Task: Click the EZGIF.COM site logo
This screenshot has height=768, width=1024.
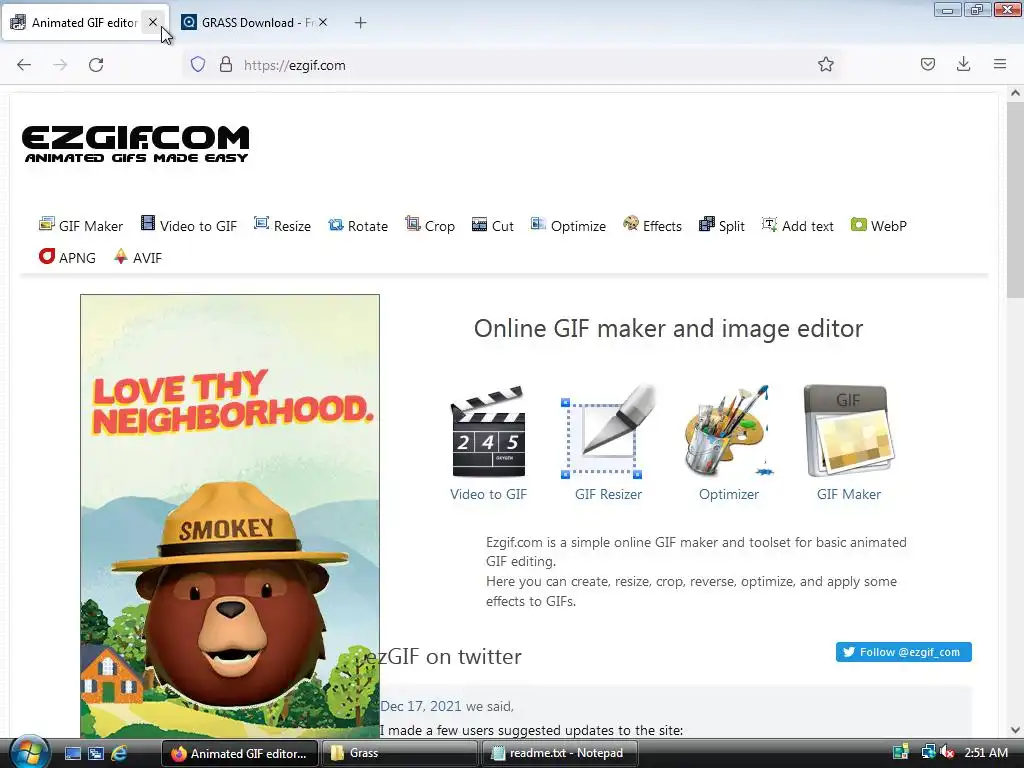Action: (x=135, y=144)
